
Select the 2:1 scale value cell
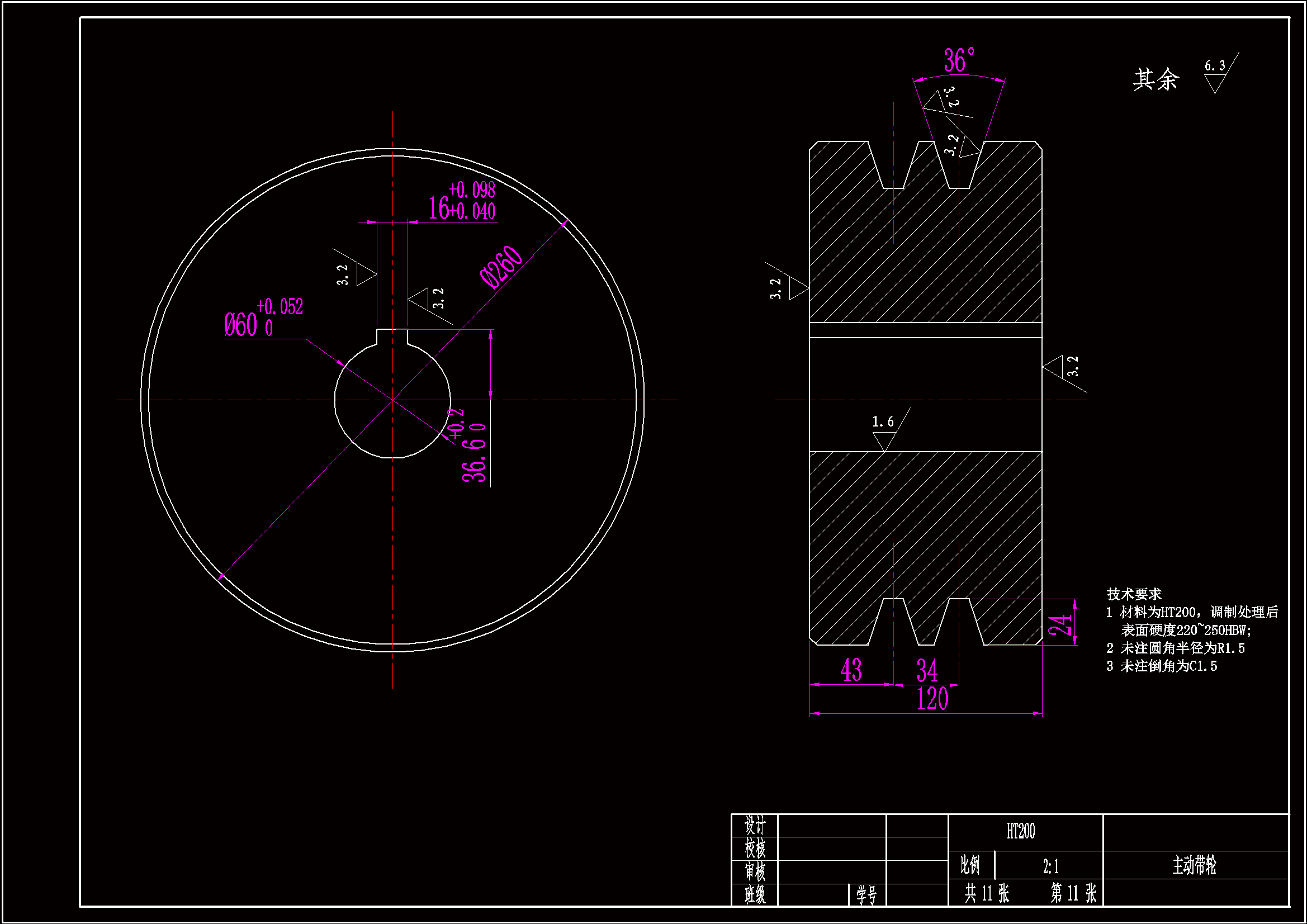click(x=1050, y=866)
